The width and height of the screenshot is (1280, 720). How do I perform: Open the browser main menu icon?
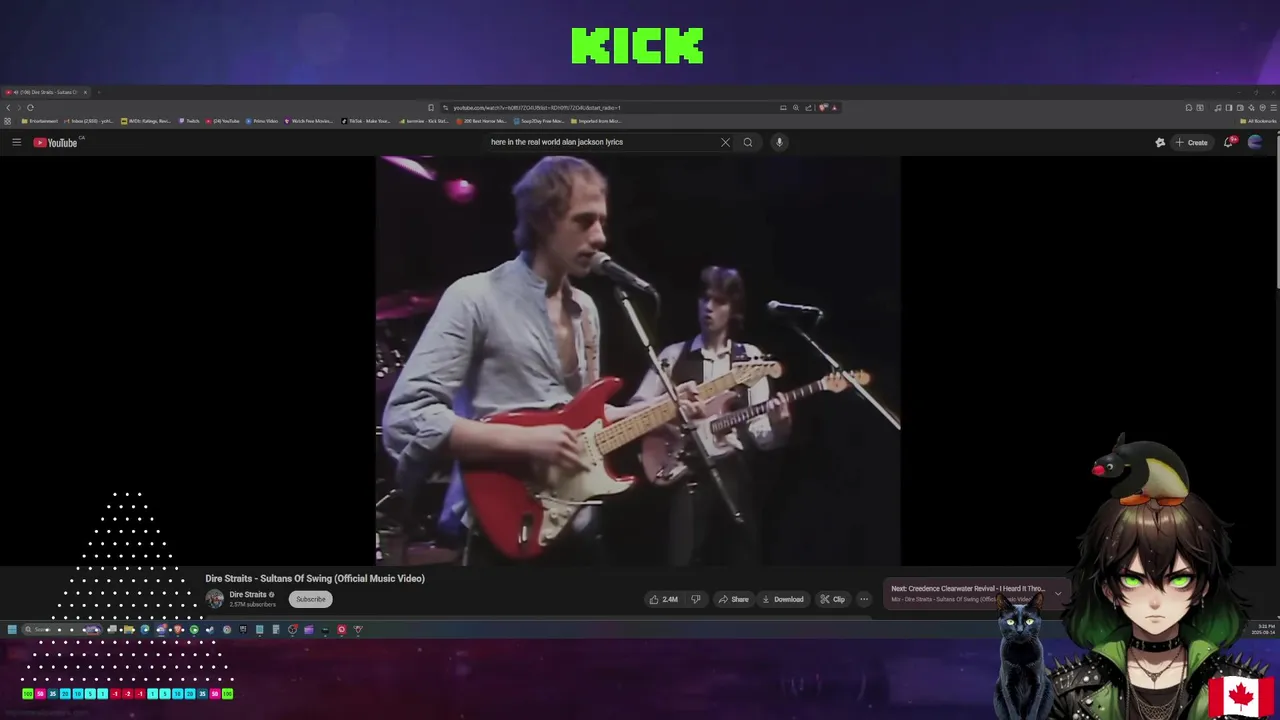1273,108
